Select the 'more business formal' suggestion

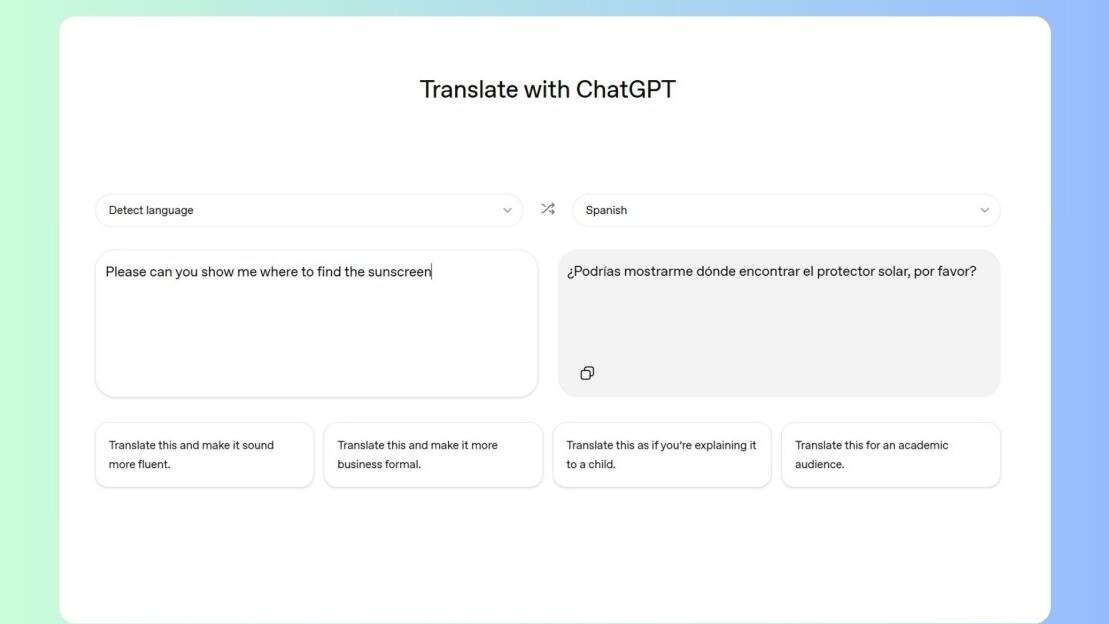tap(433, 455)
